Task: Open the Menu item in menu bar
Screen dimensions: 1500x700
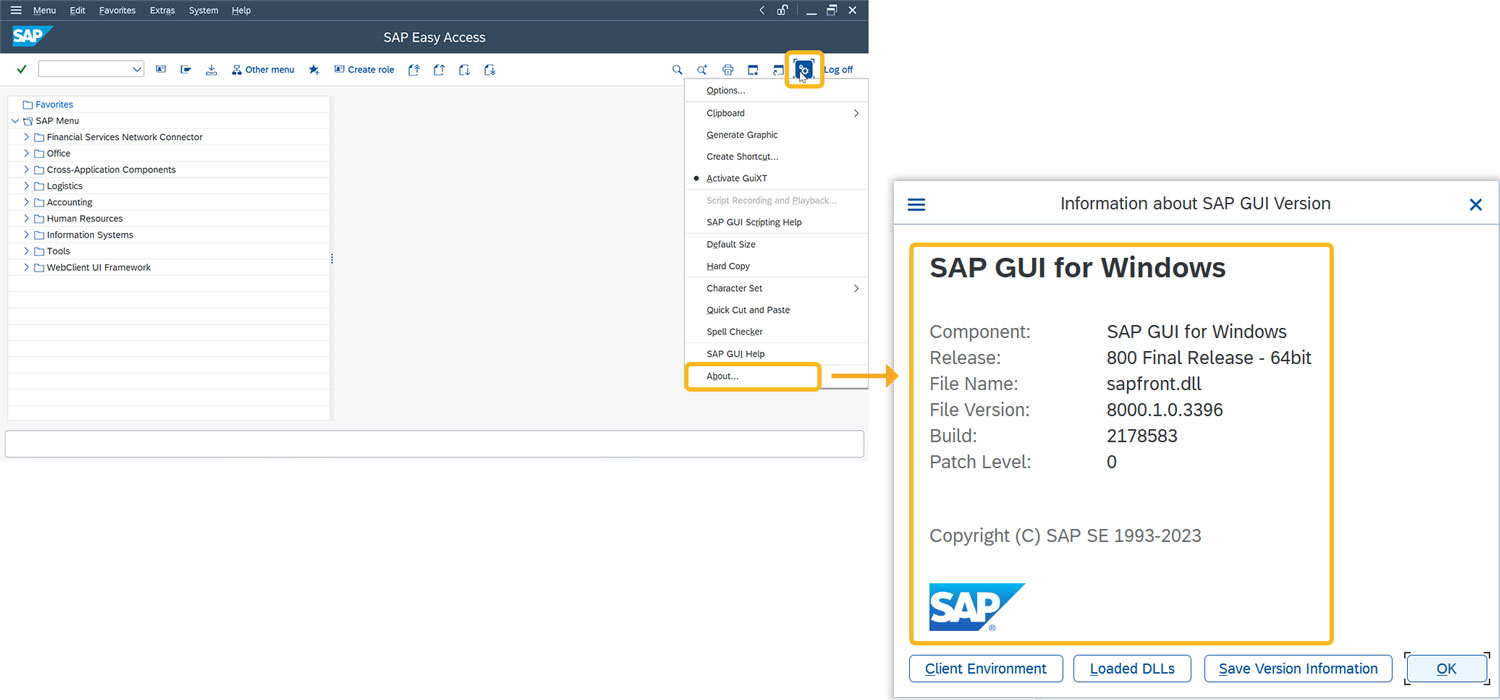Action: tap(44, 10)
